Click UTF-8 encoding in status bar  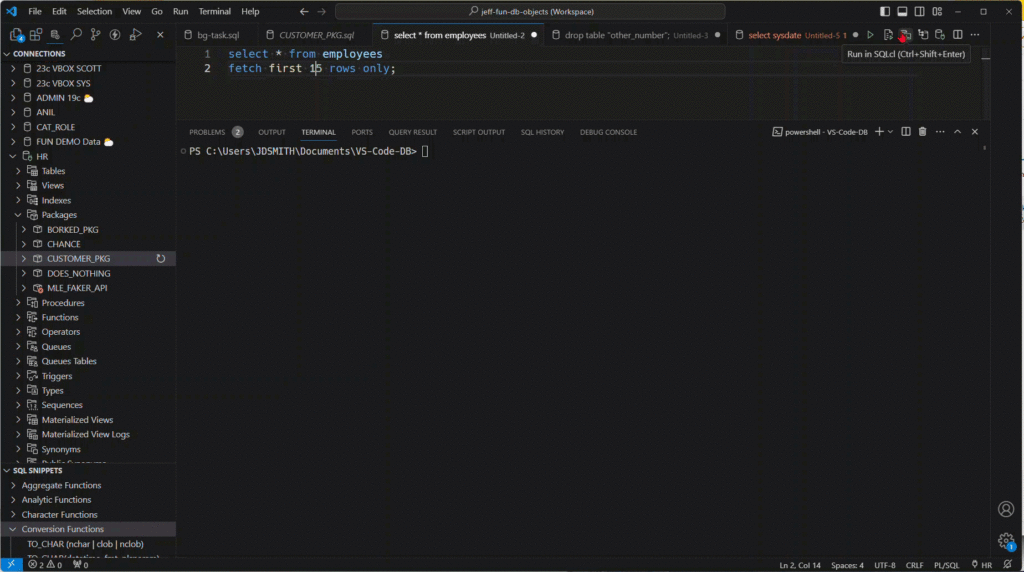(885, 565)
